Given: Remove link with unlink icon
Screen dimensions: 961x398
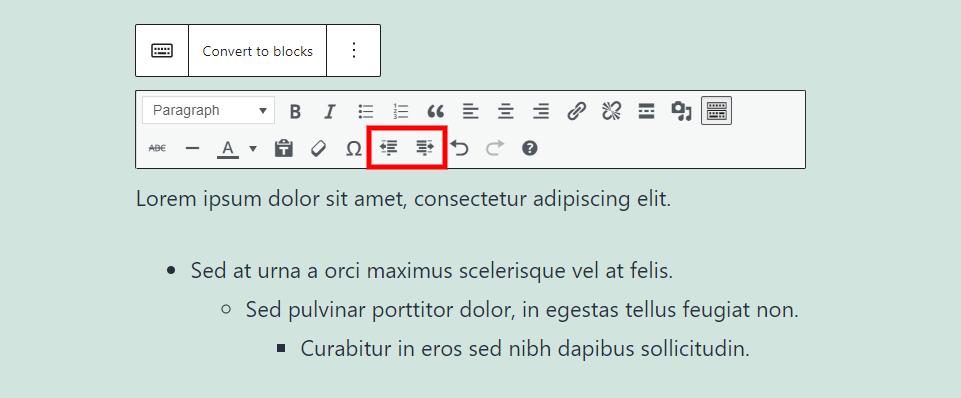Looking at the screenshot, I should (611, 112).
